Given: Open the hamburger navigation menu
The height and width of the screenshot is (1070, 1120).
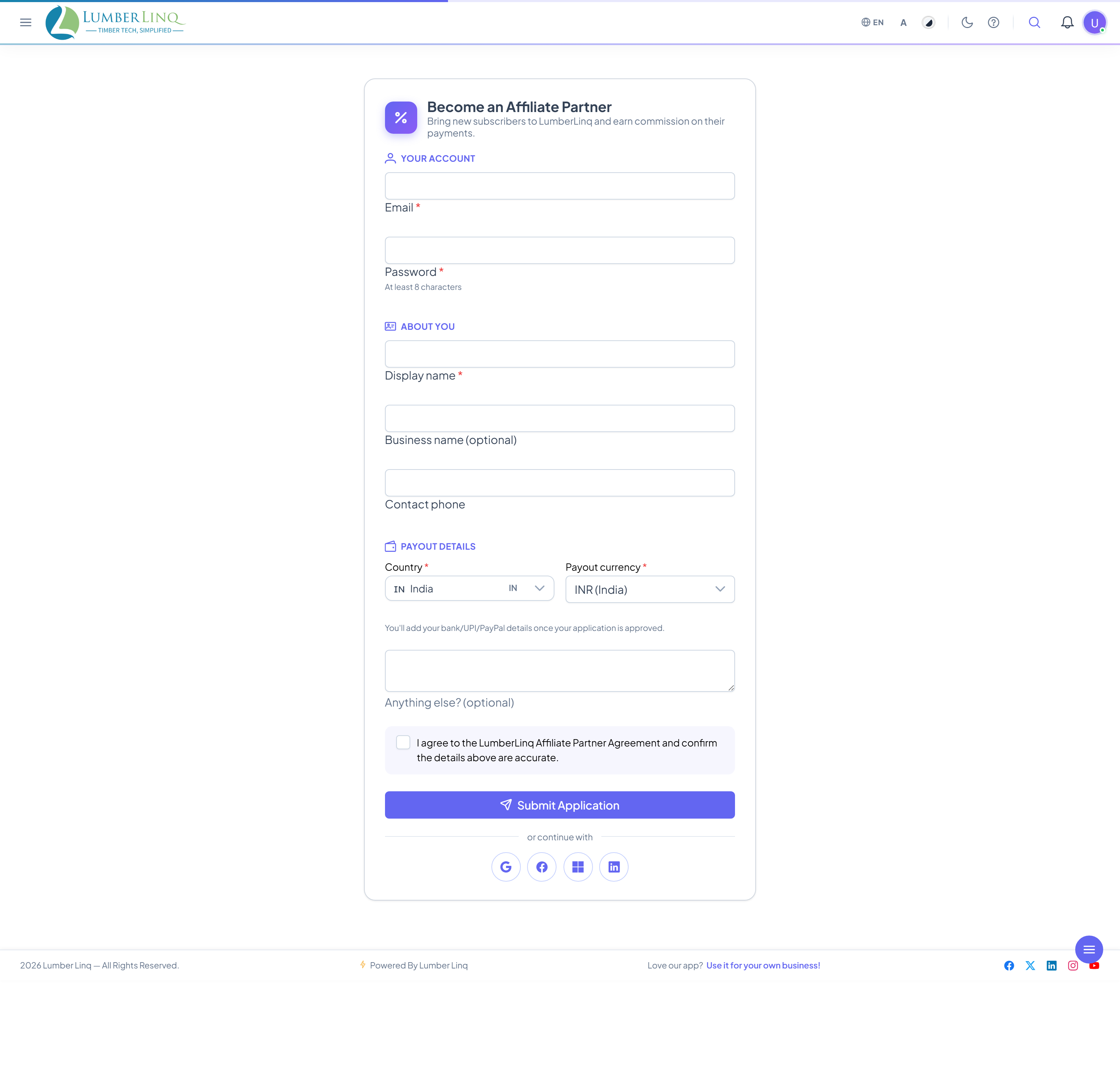Looking at the screenshot, I should (x=26, y=22).
